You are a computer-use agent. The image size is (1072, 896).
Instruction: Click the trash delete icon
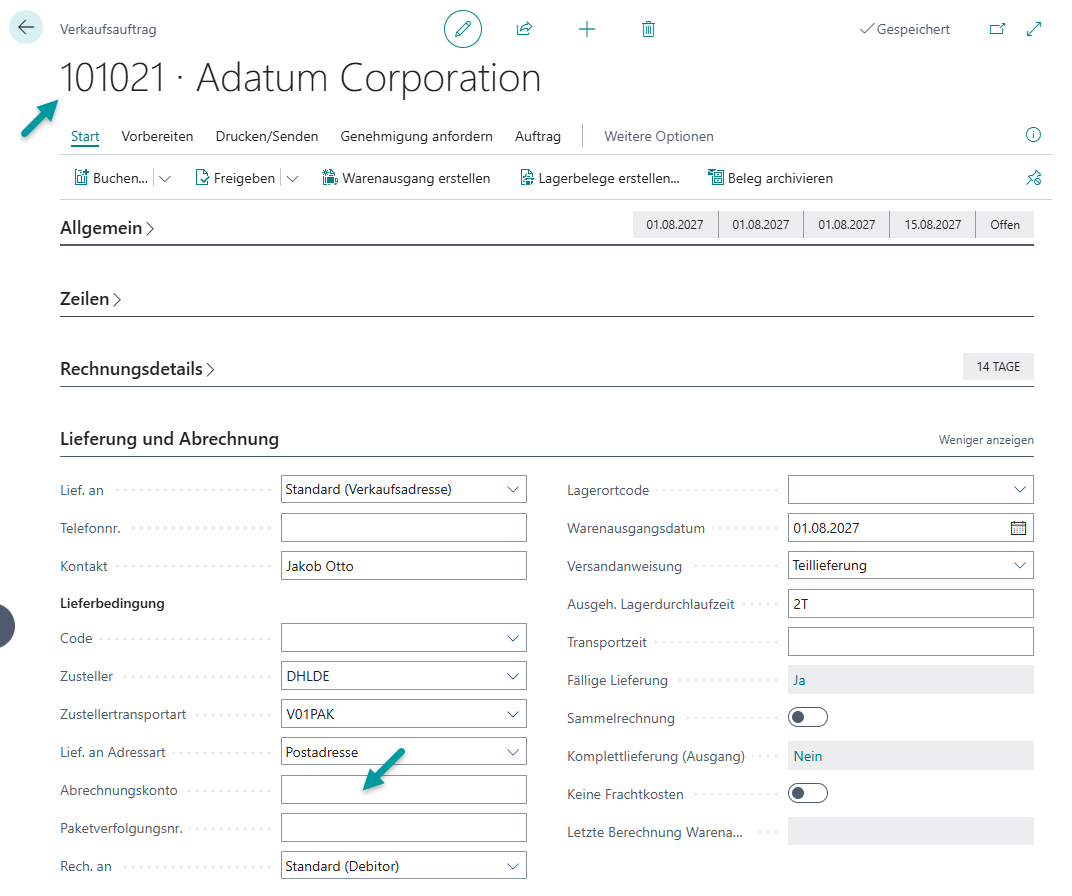[648, 29]
